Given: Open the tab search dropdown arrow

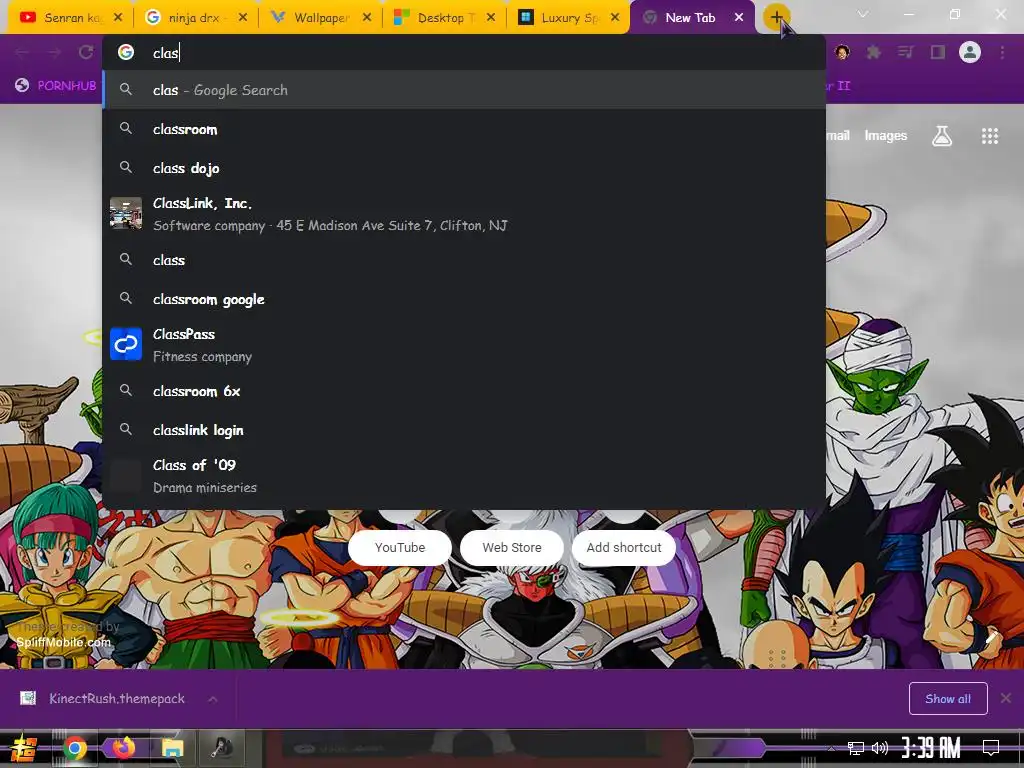Looking at the screenshot, I should click(863, 14).
